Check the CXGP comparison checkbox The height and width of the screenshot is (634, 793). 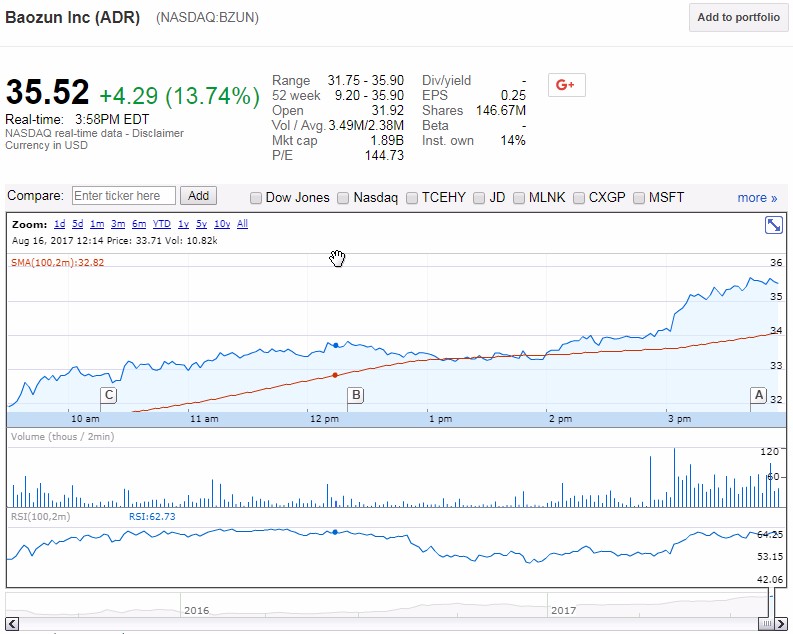579,198
